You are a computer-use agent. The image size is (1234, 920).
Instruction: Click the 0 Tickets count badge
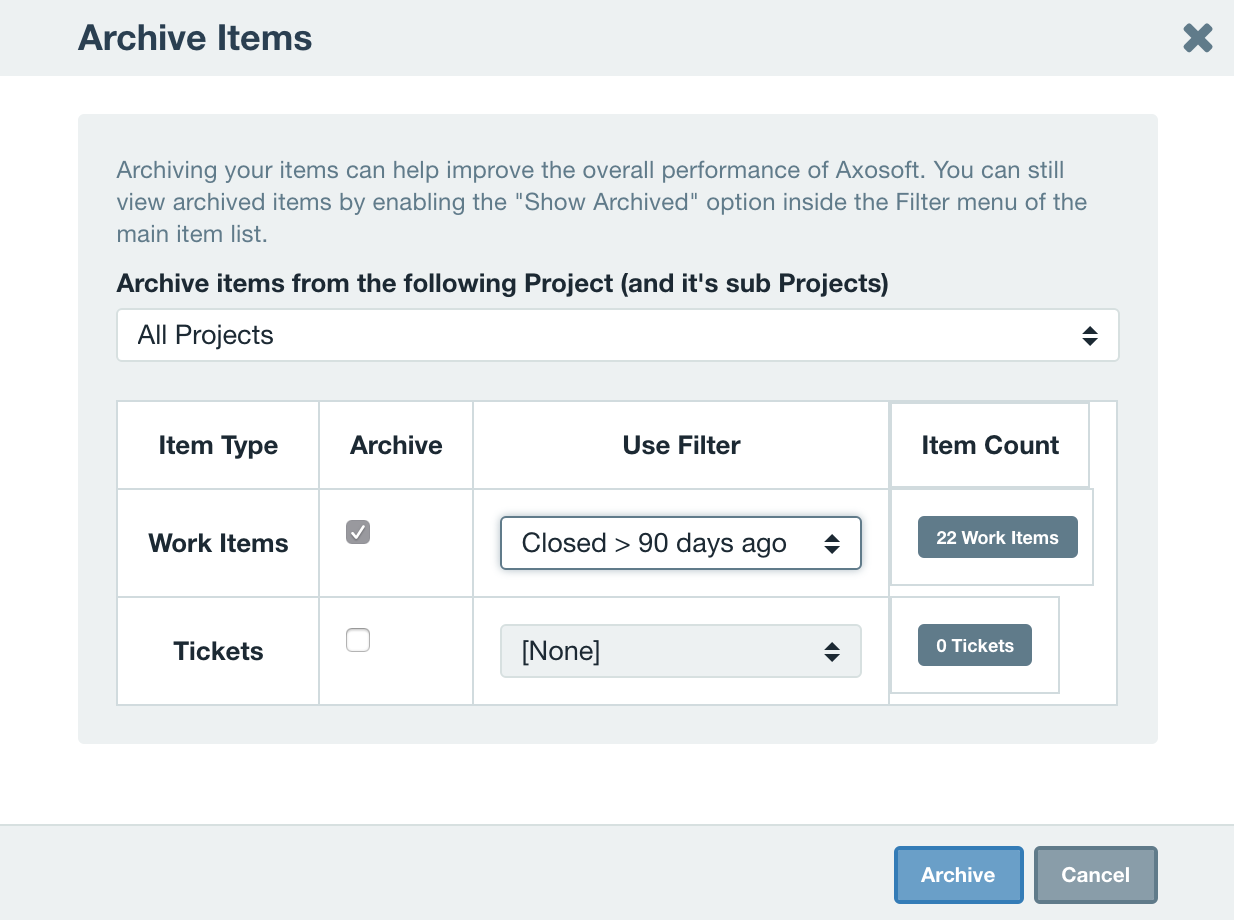tap(974, 645)
